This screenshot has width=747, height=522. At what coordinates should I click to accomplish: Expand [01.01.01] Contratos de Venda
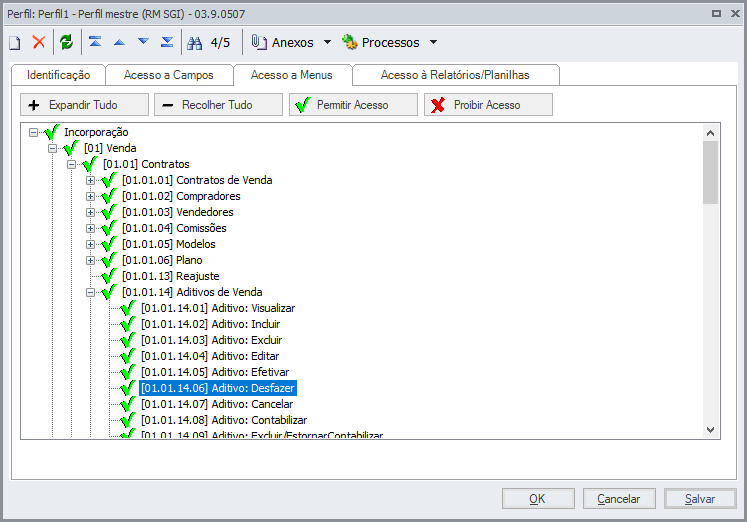[90, 181]
